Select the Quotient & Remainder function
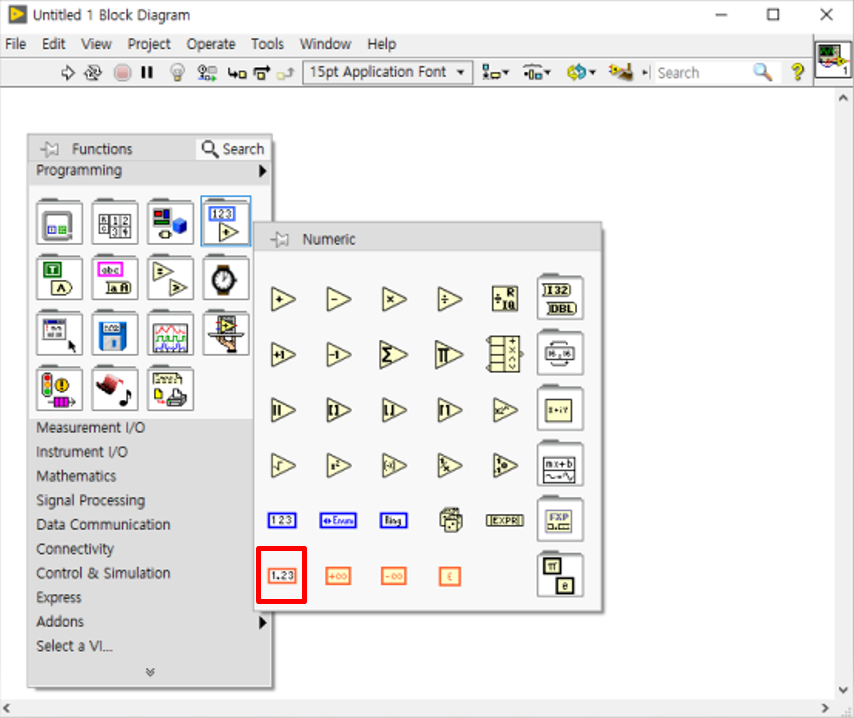Screen dimensions: 854x718 [505, 299]
